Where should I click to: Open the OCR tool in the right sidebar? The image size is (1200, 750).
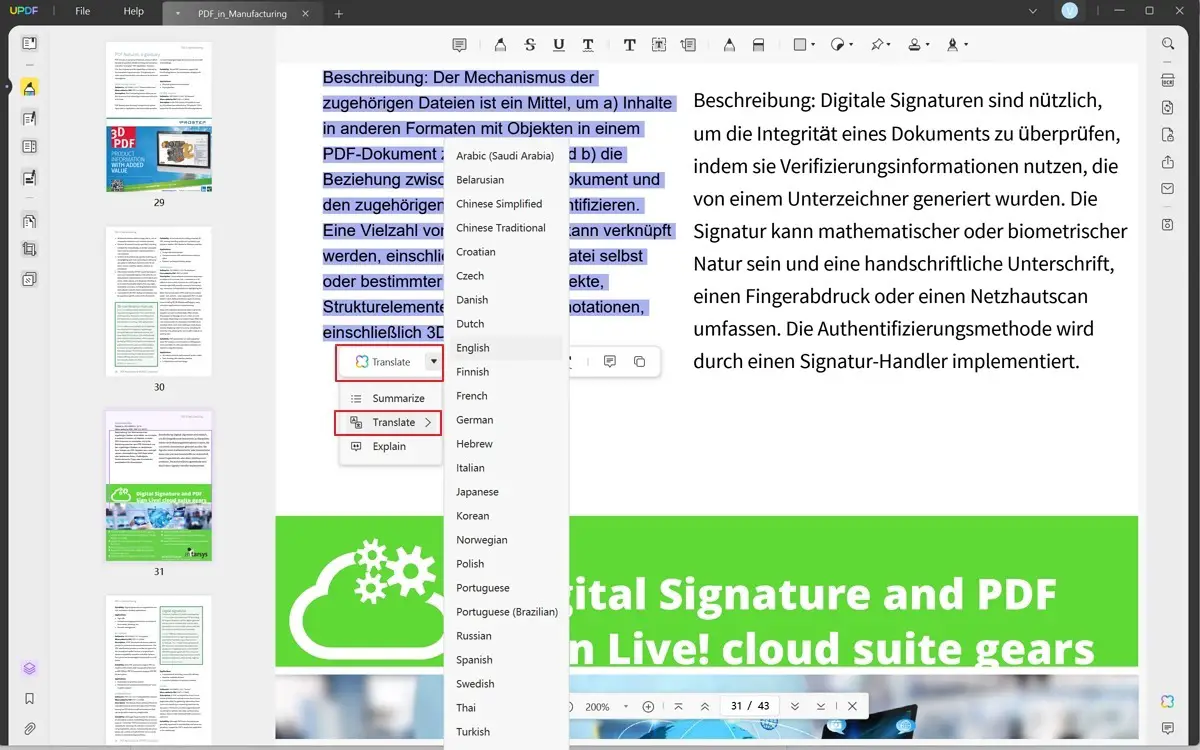[1167, 80]
